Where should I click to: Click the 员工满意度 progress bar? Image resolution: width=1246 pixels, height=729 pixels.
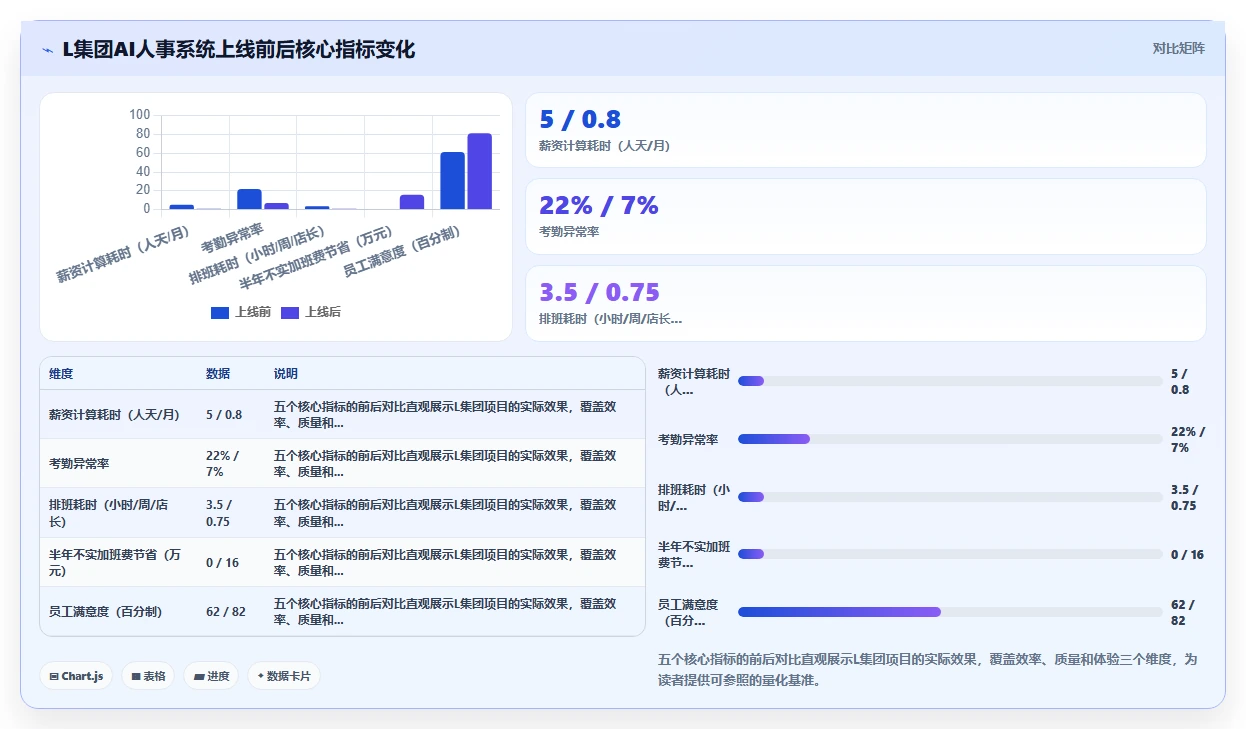coord(950,612)
